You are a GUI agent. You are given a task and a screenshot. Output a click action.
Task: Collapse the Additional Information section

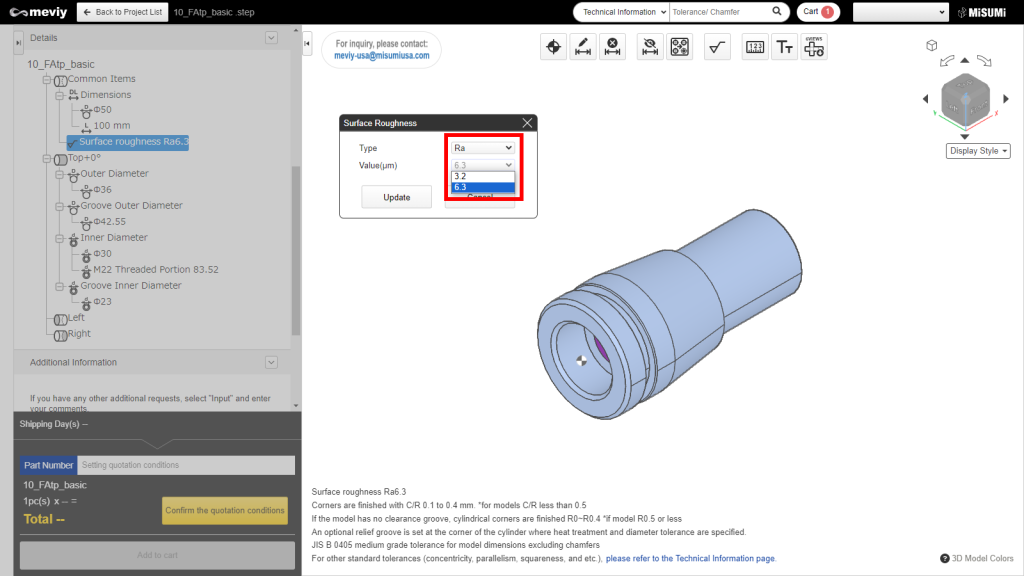click(x=270, y=361)
